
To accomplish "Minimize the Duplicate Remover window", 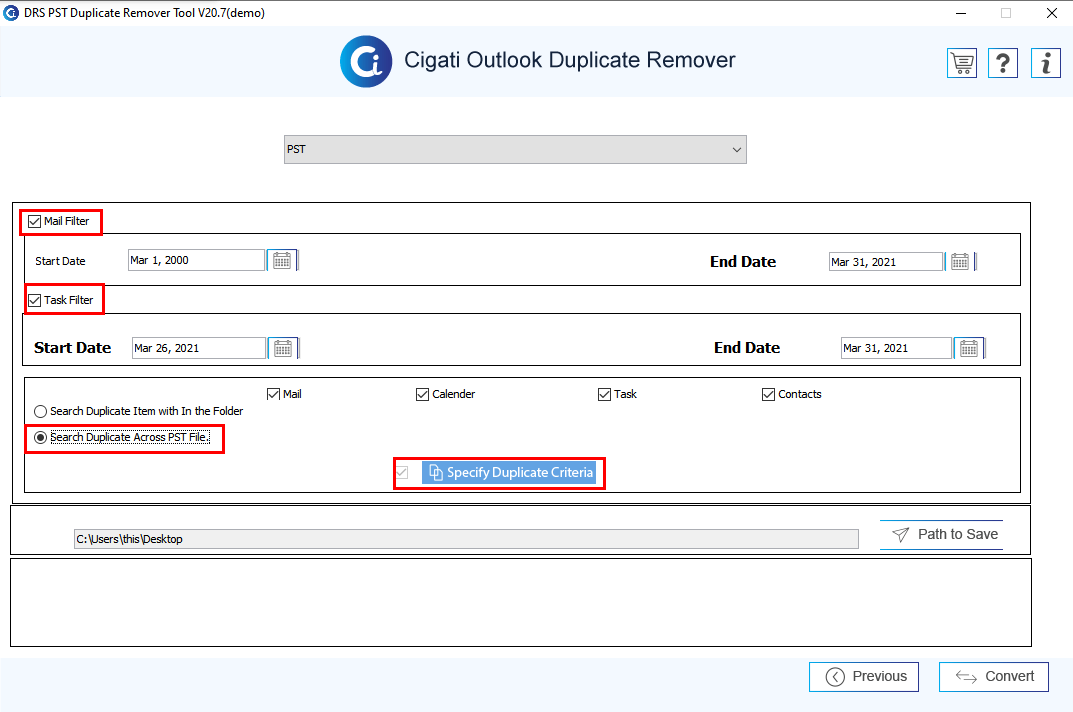I will pyautogui.click(x=961, y=13).
